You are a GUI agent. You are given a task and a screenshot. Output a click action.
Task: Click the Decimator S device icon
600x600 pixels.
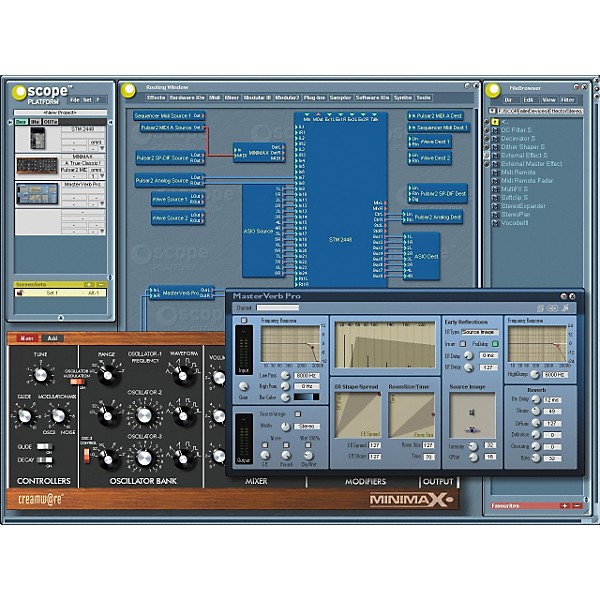[496, 139]
